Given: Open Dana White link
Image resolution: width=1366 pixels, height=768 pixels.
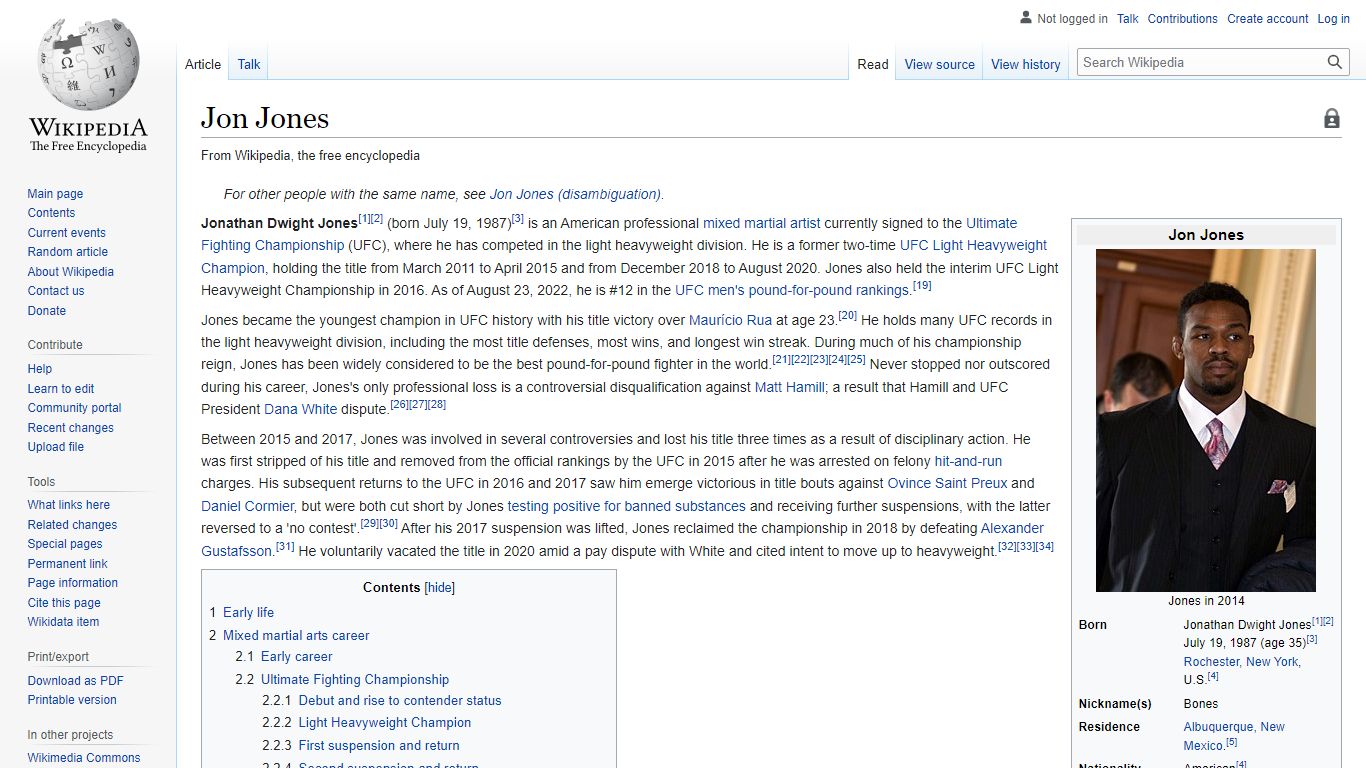Looking at the screenshot, I should pos(299,409).
